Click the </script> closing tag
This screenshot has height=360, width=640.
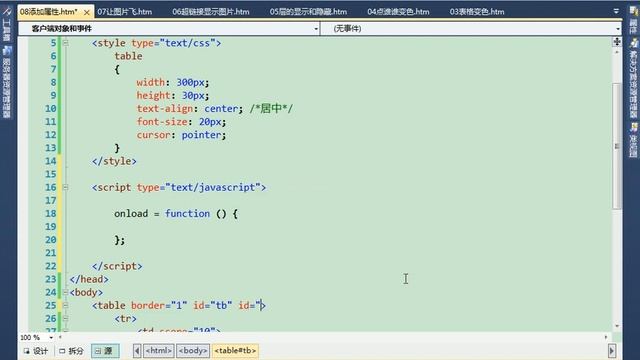tap(117, 266)
